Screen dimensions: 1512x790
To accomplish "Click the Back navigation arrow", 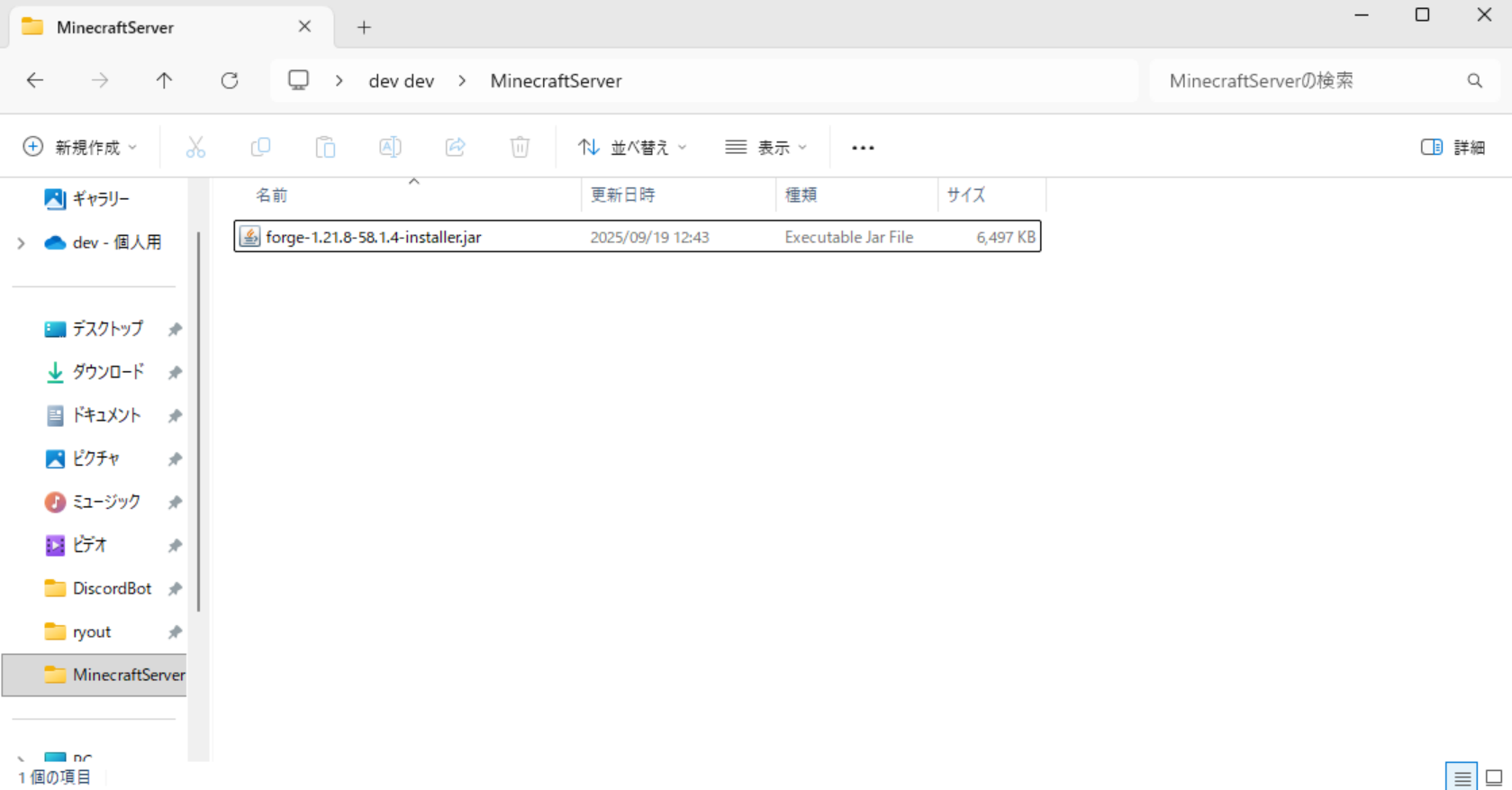I will pyautogui.click(x=35, y=81).
